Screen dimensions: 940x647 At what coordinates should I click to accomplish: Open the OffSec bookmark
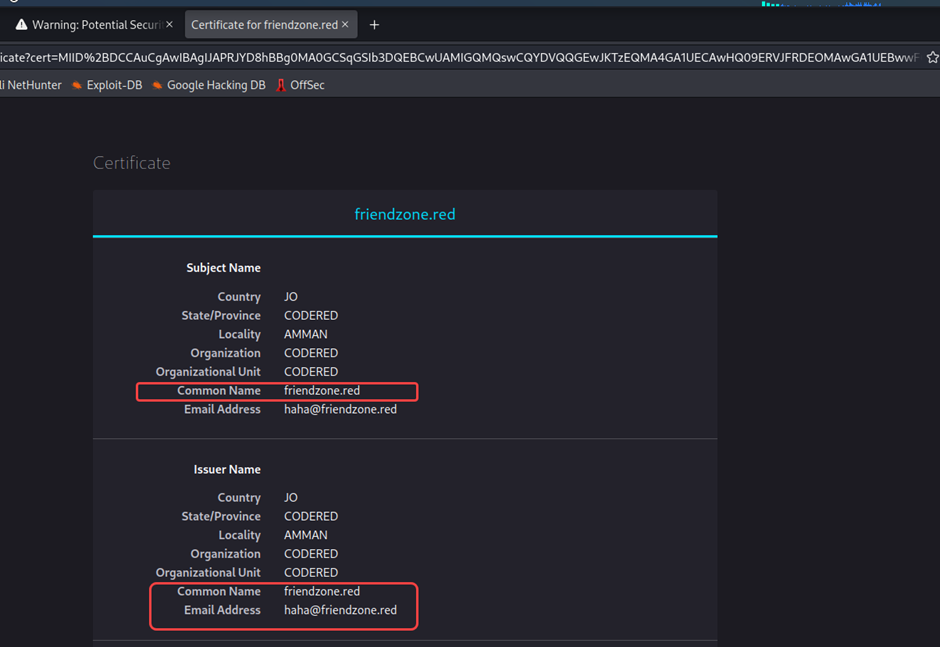pyautogui.click(x=306, y=85)
